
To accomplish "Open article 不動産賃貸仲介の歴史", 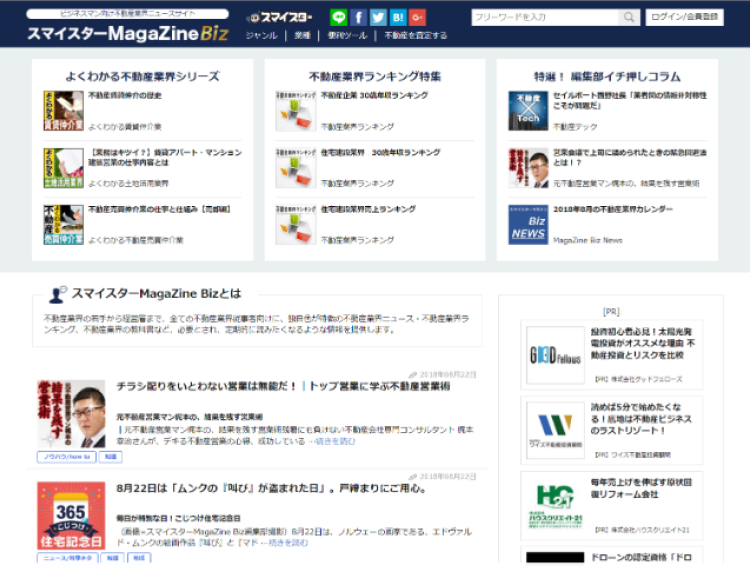I will coord(124,95).
